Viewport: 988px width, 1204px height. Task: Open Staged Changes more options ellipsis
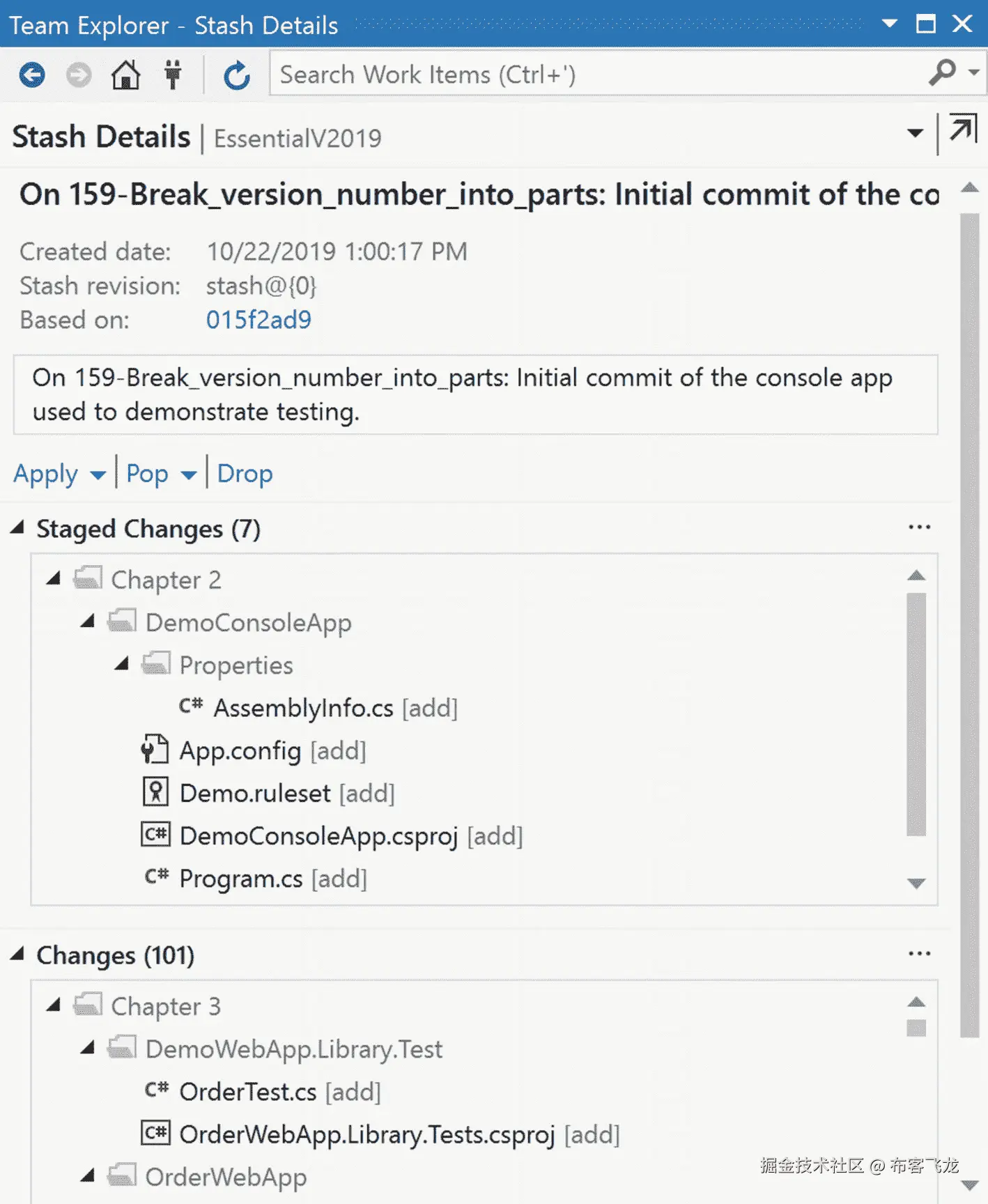coord(919,527)
